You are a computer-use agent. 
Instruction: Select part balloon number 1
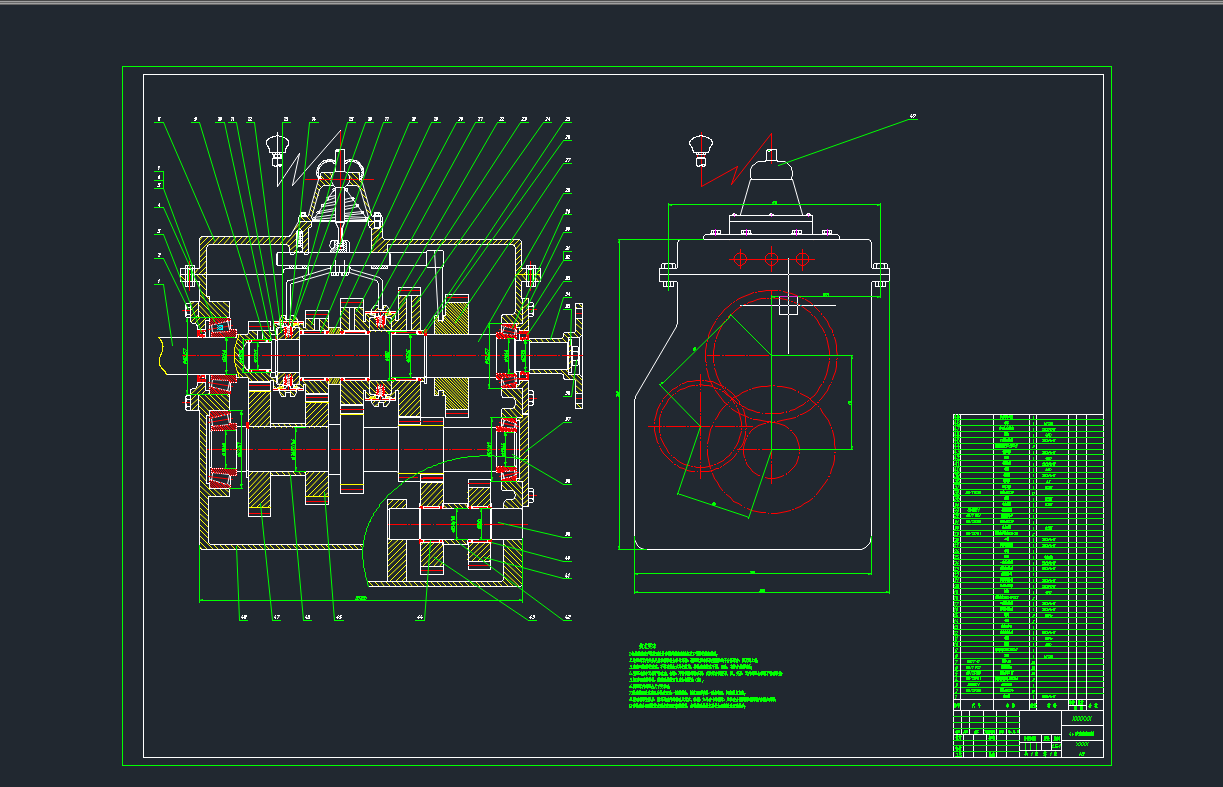coord(158,281)
